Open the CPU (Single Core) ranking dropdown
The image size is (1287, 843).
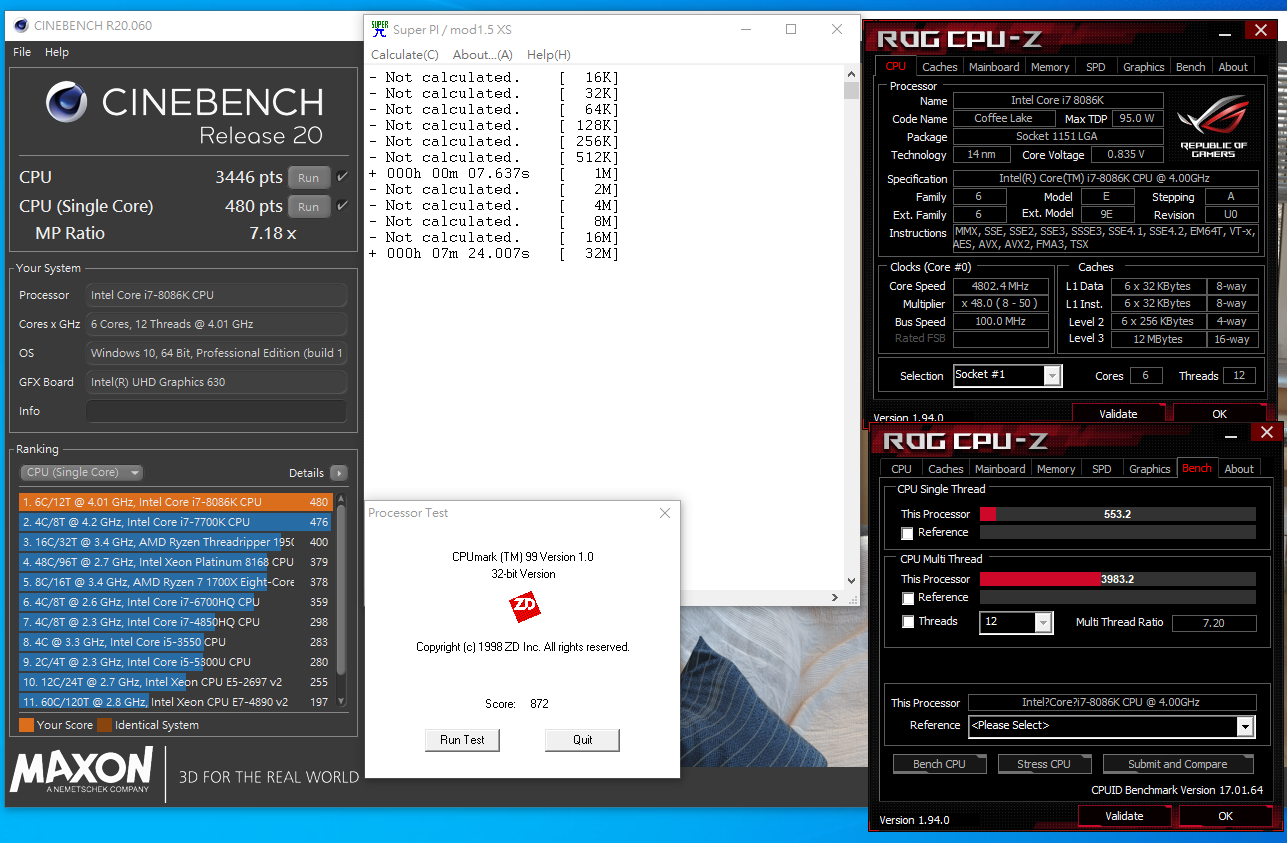(x=82, y=473)
